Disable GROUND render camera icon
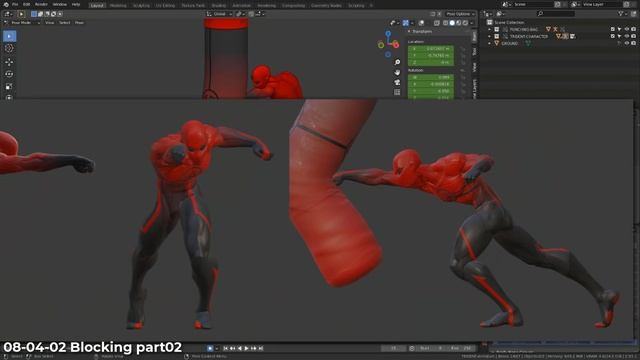The height and width of the screenshot is (360, 640). [x=633, y=43]
